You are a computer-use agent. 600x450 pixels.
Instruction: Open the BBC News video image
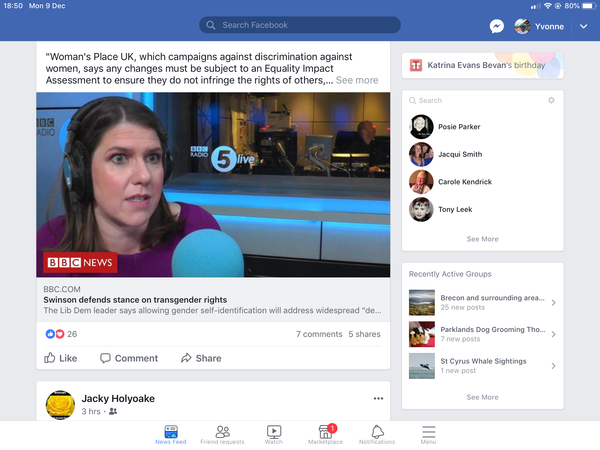213,185
